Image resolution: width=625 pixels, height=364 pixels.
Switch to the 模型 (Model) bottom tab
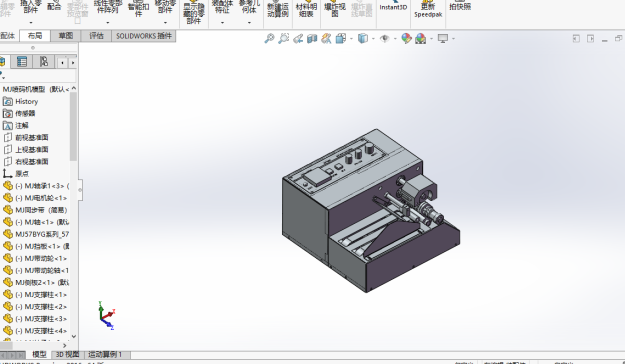click(39, 354)
